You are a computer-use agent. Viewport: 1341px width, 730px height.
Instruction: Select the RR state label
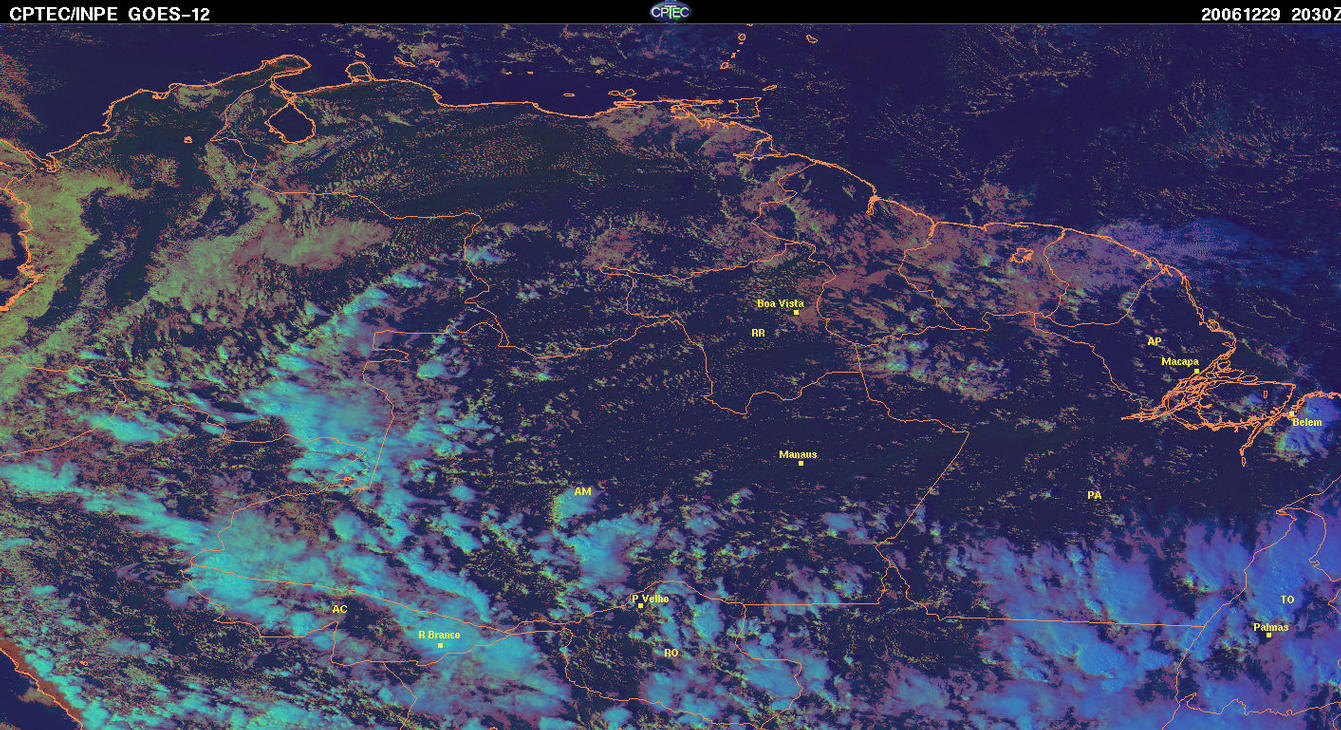(x=758, y=332)
